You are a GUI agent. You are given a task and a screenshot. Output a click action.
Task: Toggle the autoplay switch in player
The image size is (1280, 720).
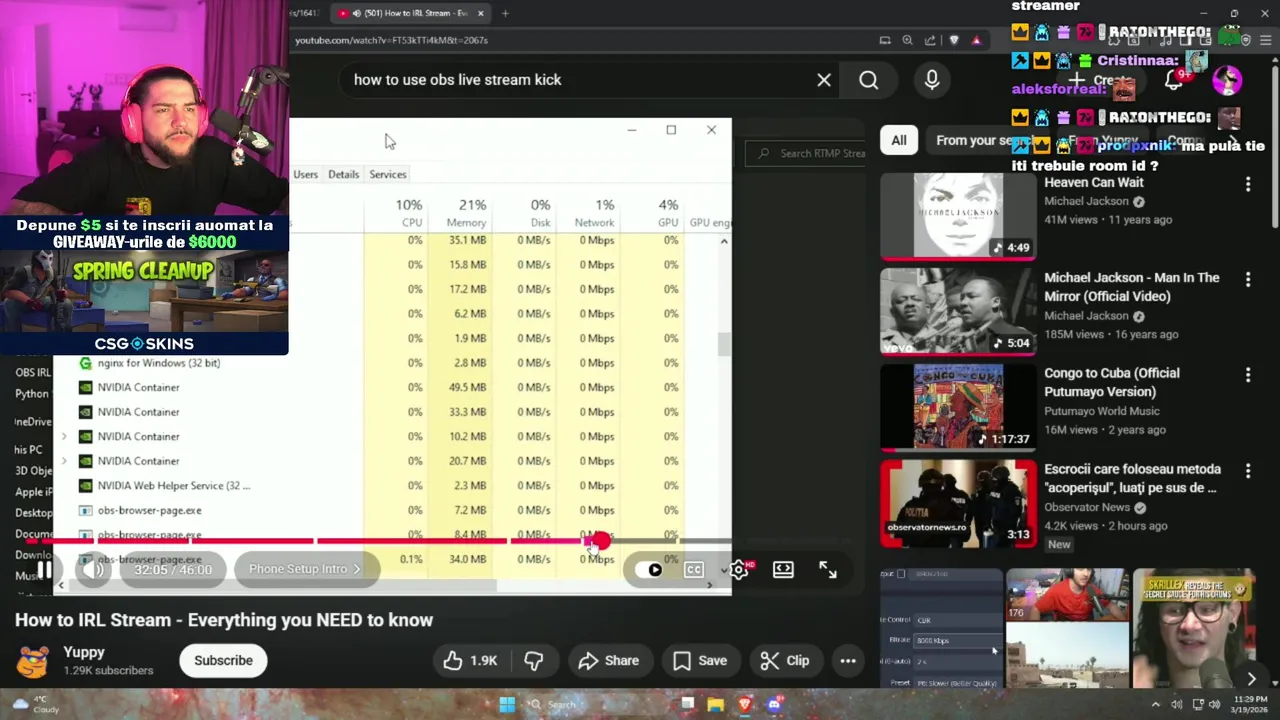coord(648,570)
